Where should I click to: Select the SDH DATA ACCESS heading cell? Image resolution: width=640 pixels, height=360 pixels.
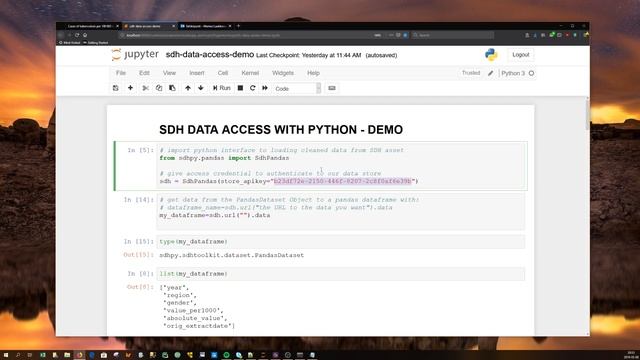click(281, 130)
